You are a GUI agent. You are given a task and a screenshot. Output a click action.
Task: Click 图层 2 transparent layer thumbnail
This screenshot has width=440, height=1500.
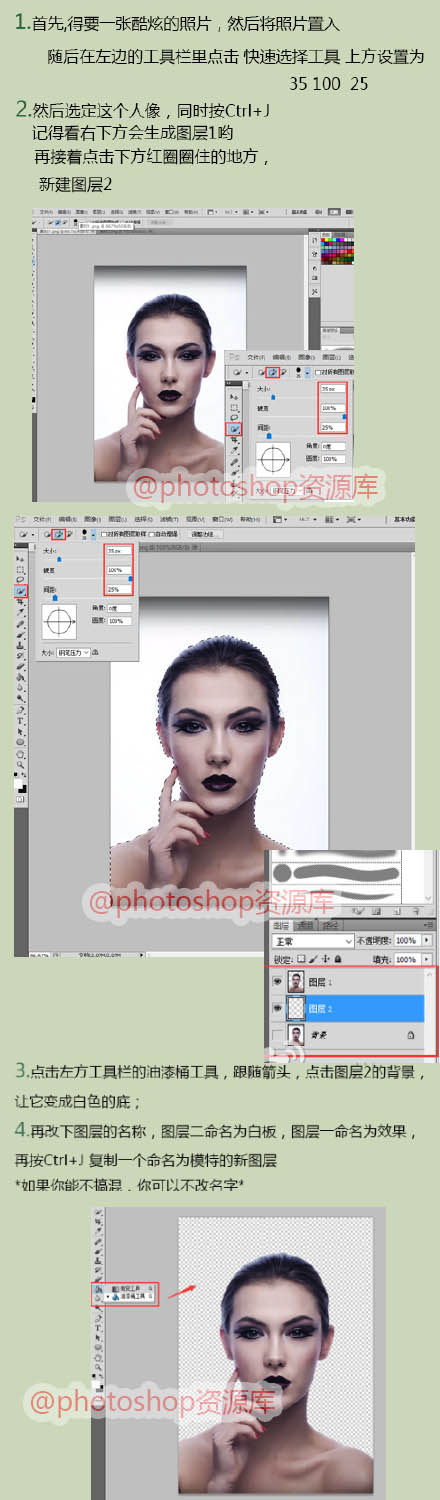[x=296, y=1008]
